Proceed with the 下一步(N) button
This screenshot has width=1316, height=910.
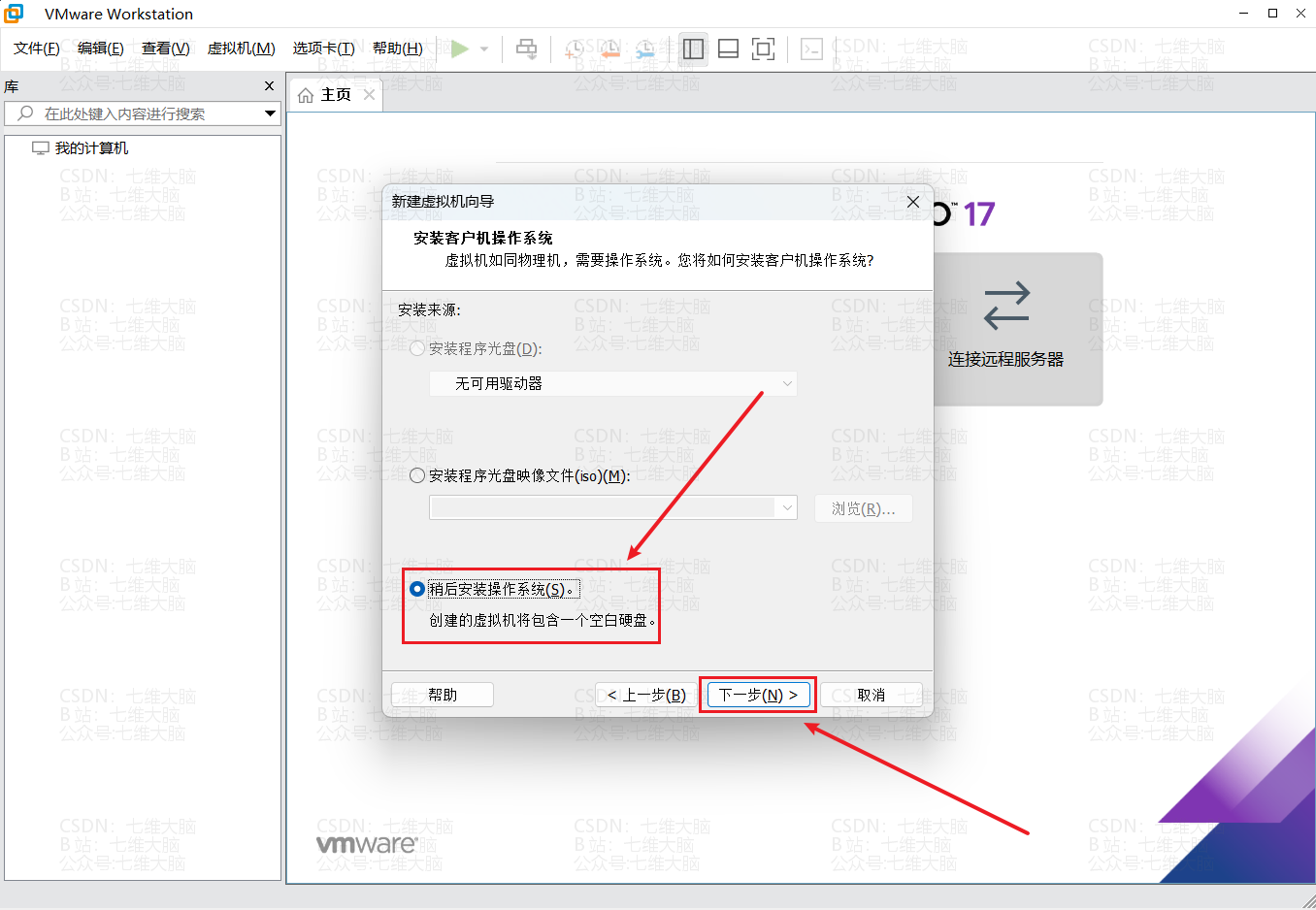pyautogui.click(x=758, y=695)
